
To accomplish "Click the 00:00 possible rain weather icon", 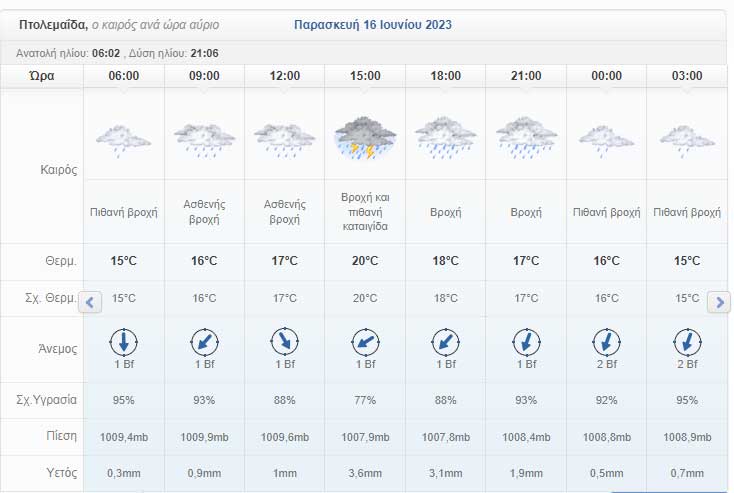I will point(606,140).
